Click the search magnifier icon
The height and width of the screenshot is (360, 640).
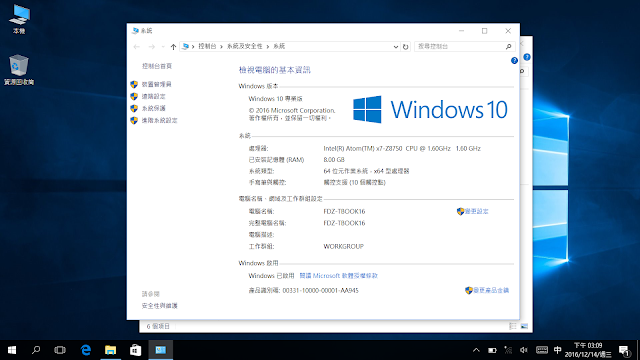pyautogui.click(x=509, y=47)
